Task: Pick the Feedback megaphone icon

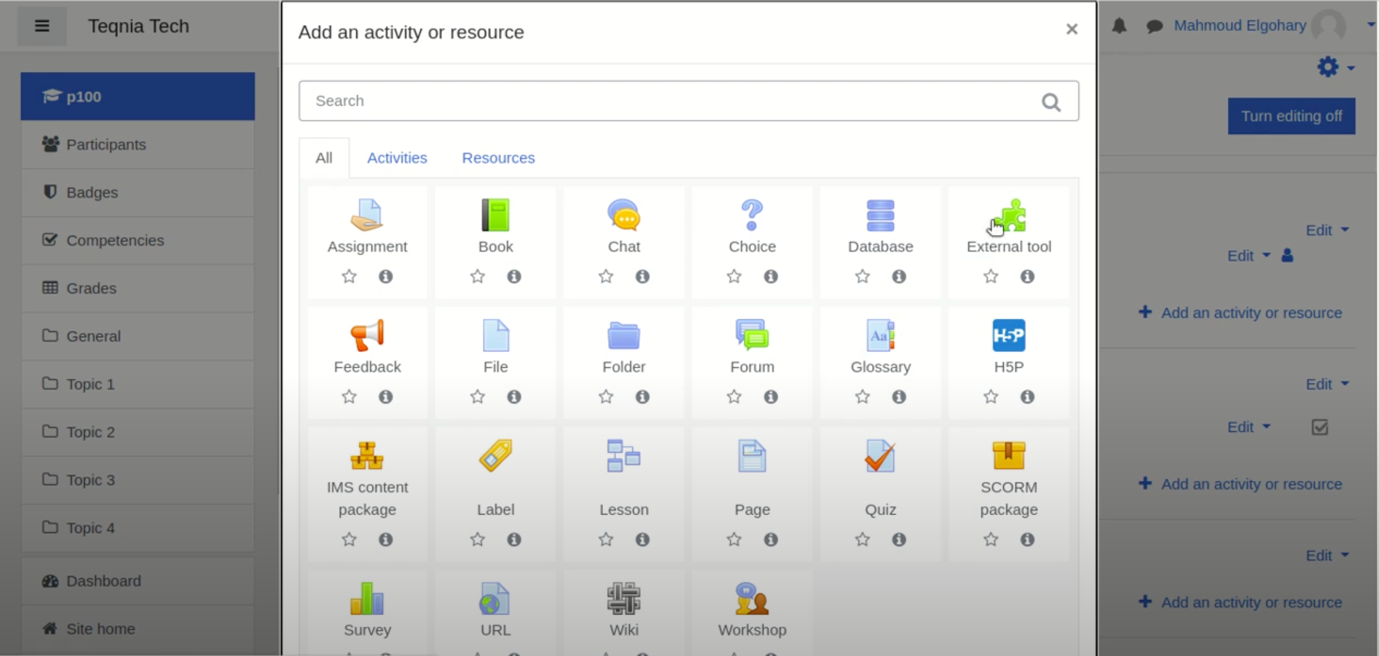Action: [x=367, y=335]
